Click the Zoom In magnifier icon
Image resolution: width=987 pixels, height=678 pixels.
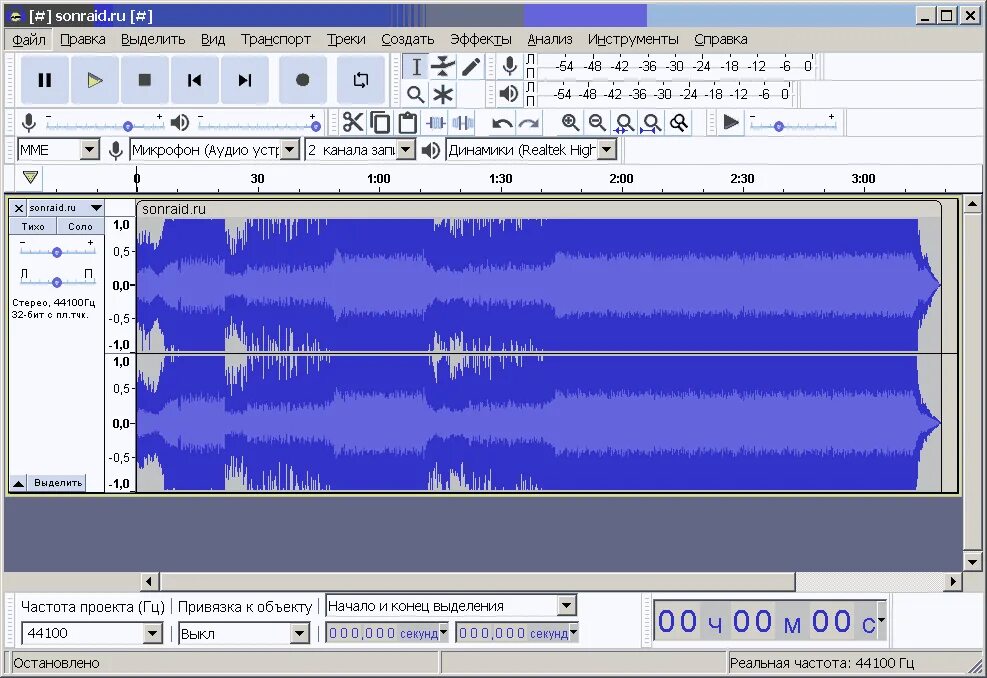pyautogui.click(x=570, y=122)
